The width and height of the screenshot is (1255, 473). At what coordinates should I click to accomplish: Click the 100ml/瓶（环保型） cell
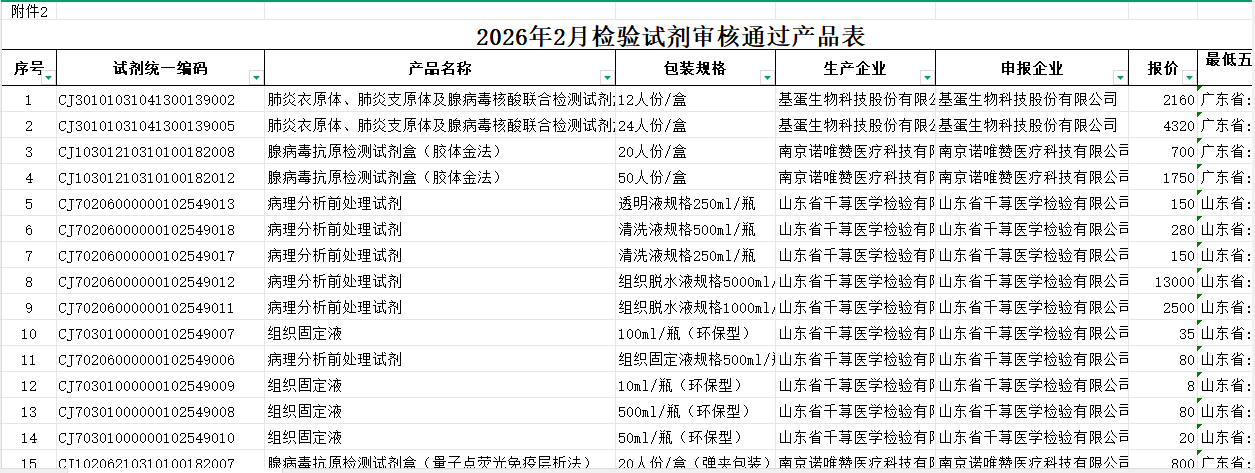(x=695, y=334)
